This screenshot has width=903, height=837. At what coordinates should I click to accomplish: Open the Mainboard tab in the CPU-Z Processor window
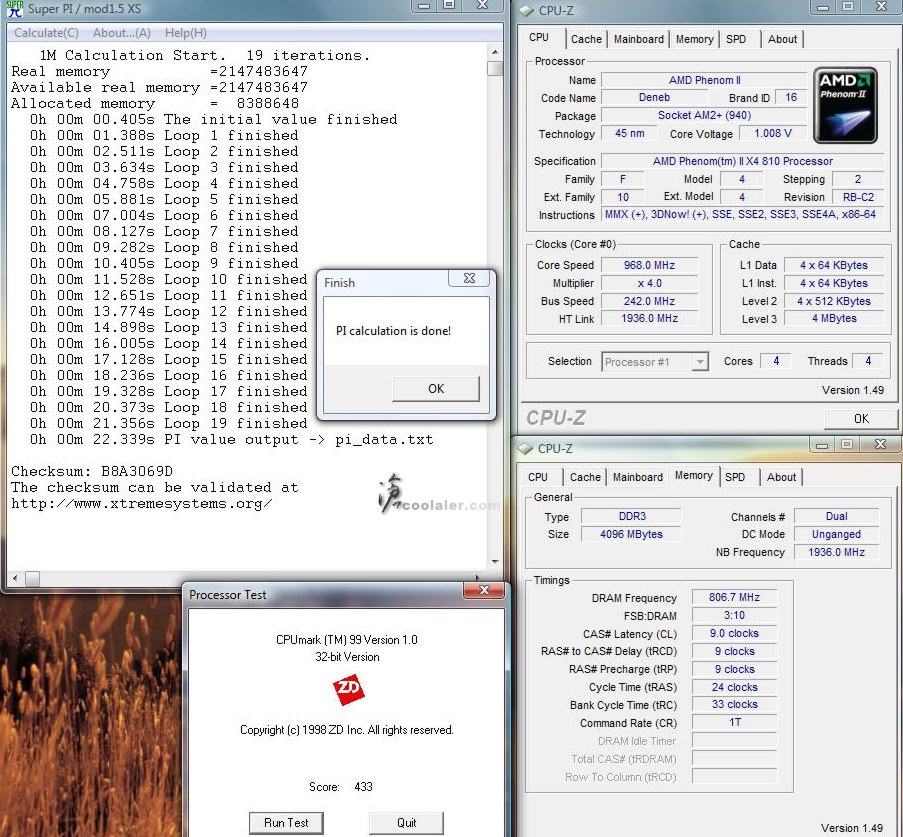639,39
